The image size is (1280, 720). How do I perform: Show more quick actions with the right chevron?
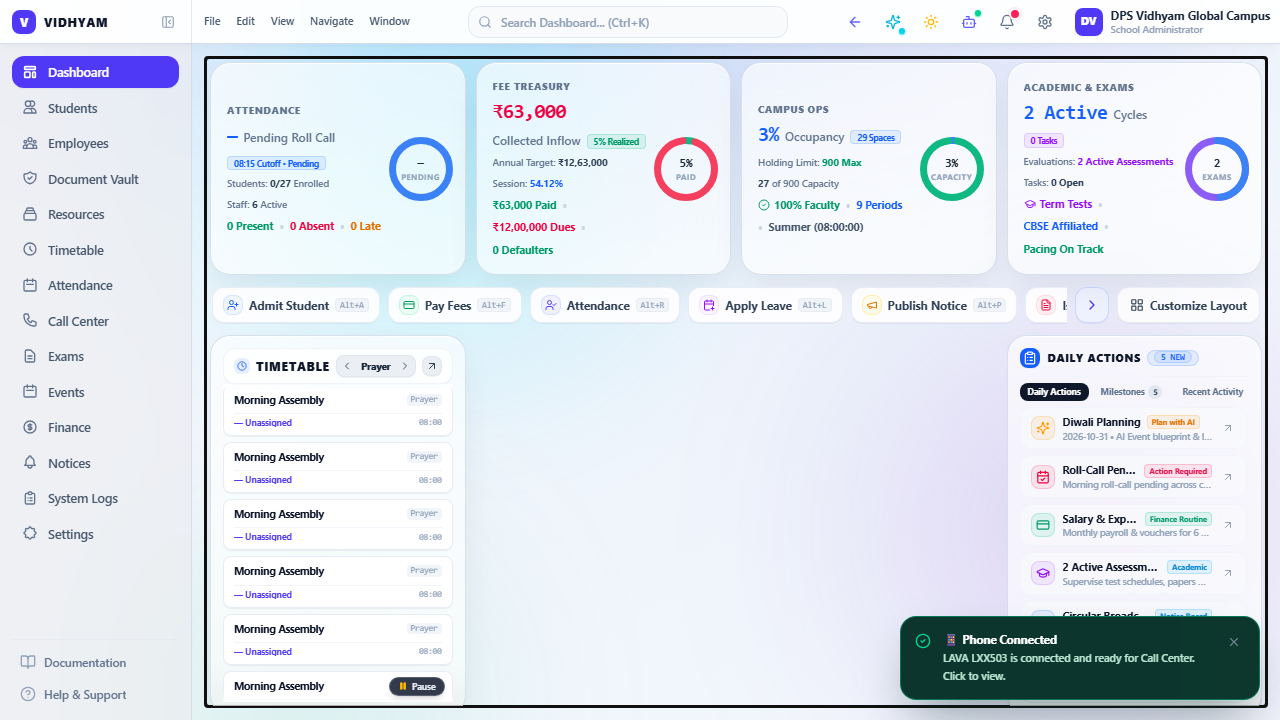pyautogui.click(x=1092, y=306)
